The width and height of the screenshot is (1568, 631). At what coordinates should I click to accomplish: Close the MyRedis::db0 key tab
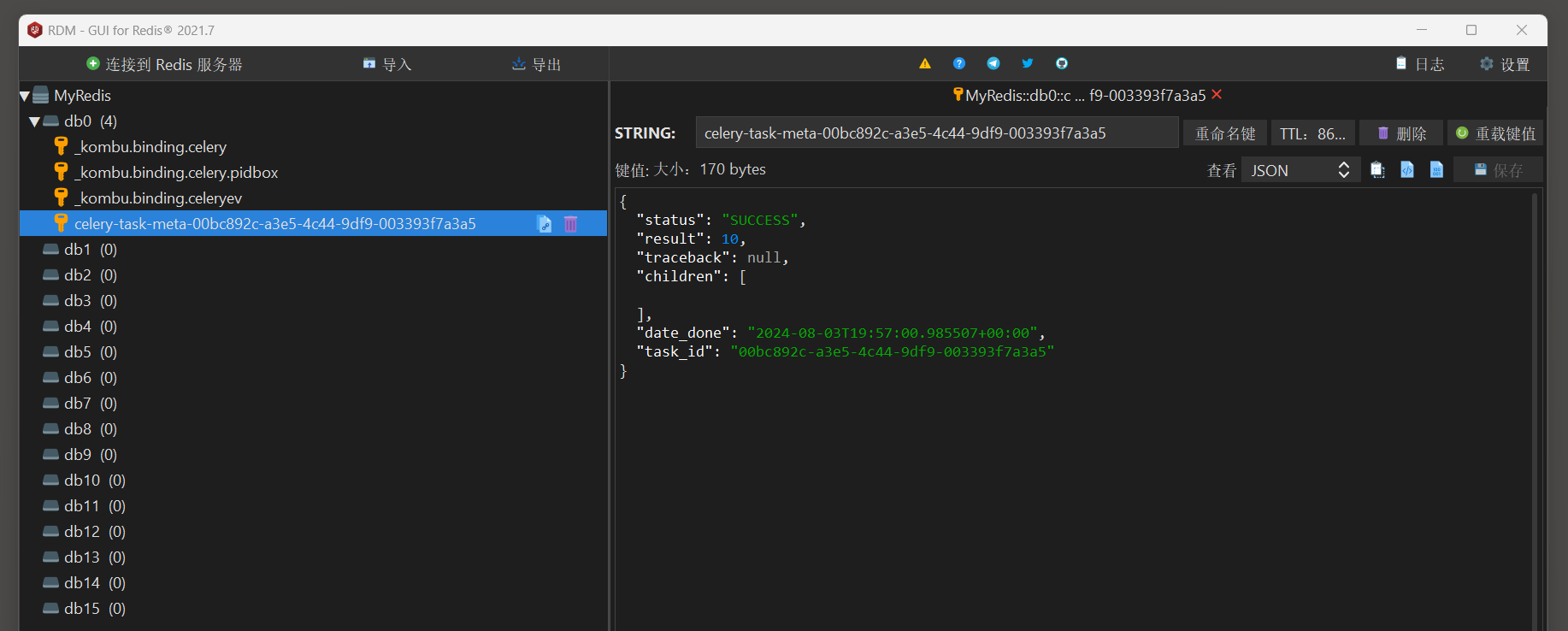pos(1217,95)
